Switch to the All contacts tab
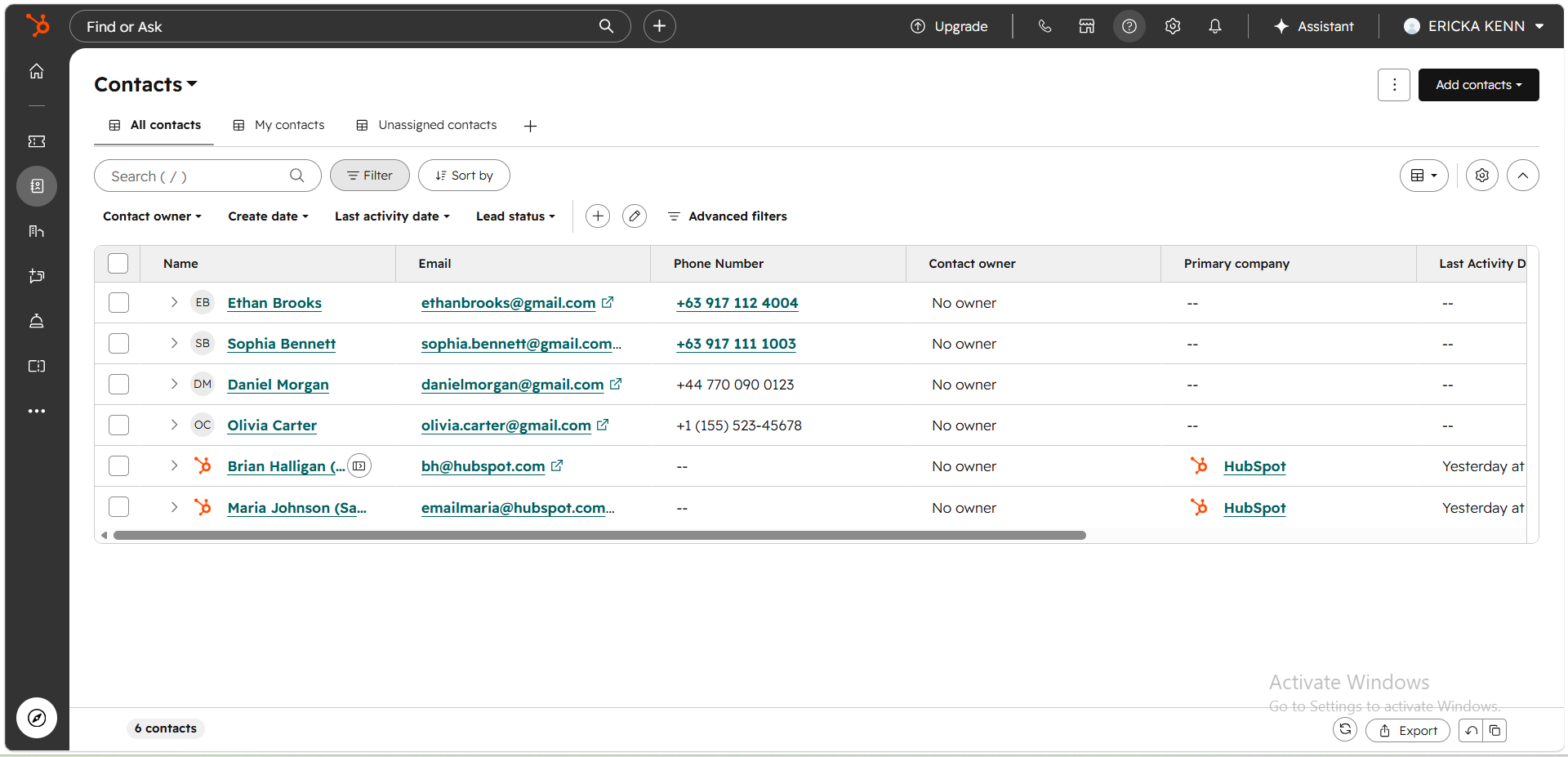This screenshot has height=757, width=1568. point(154,125)
